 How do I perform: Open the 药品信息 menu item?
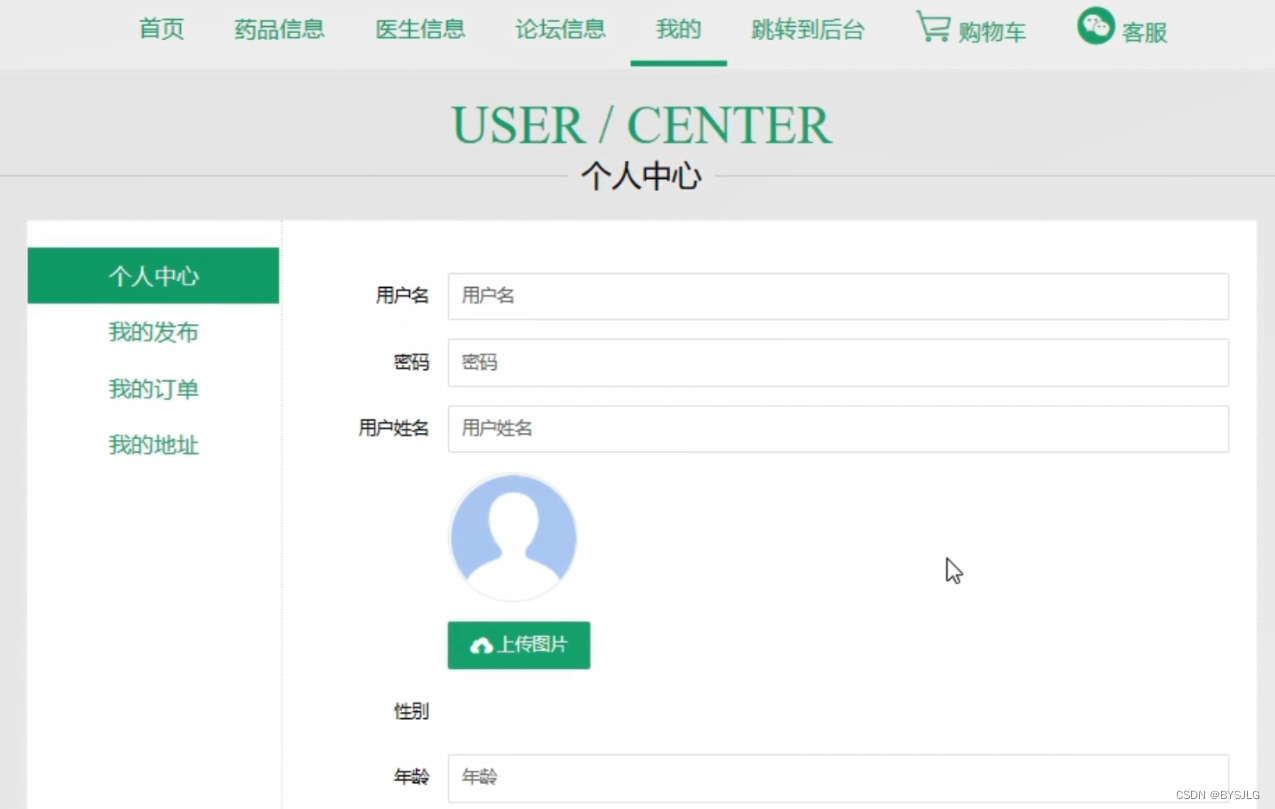tap(280, 30)
